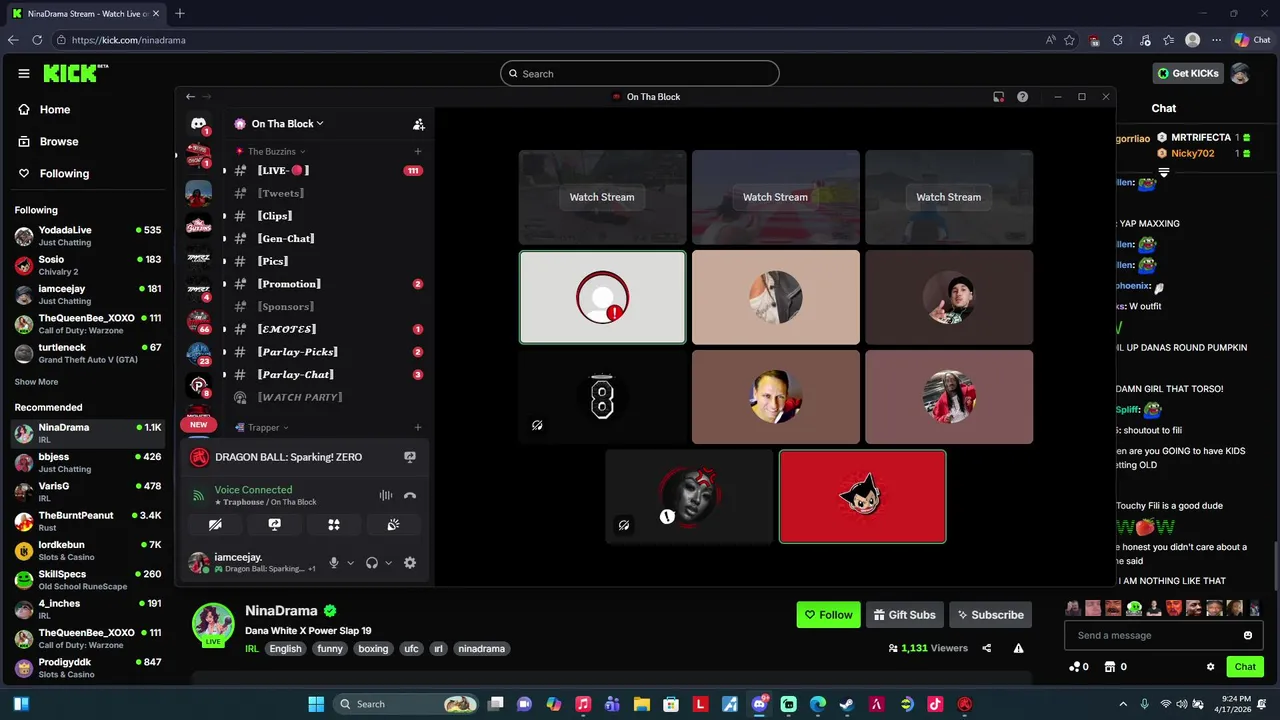Open the Discord inbox icon in title bar
This screenshot has height=720, width=1280.
[x=998, y=97]
